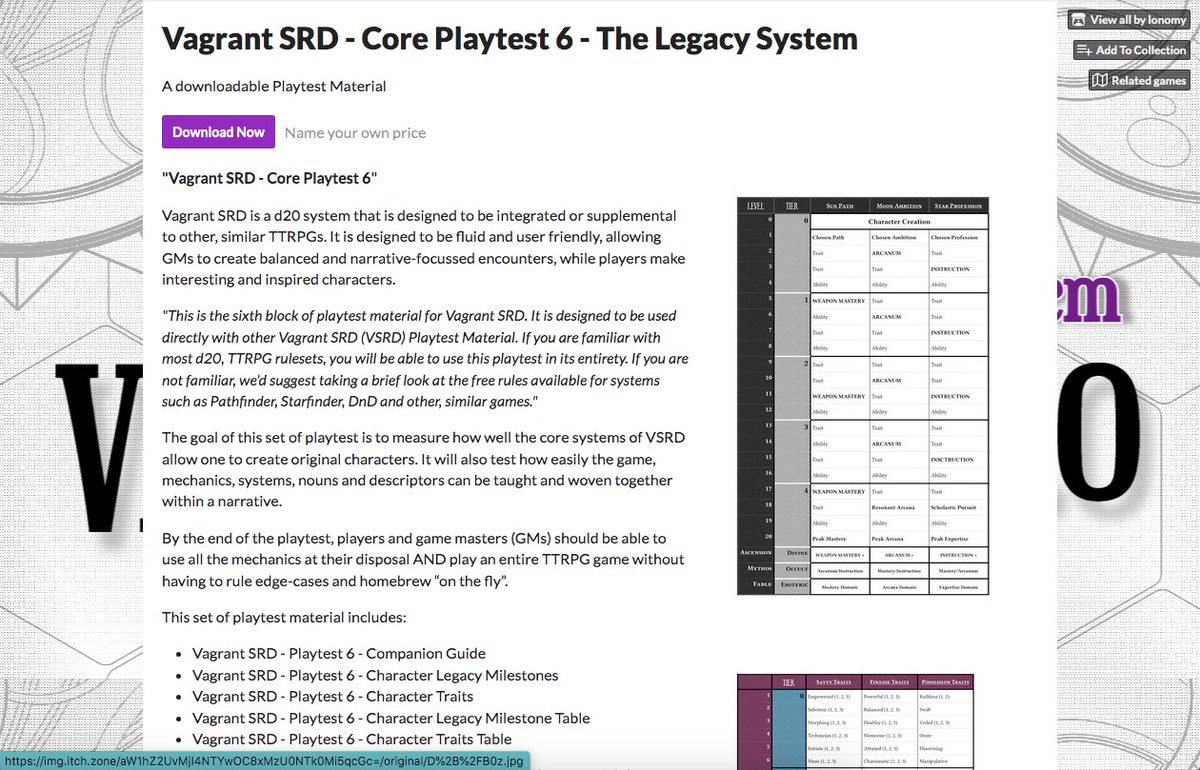Open the Related games button
1200x770 pixels.
click(1138, 80)
